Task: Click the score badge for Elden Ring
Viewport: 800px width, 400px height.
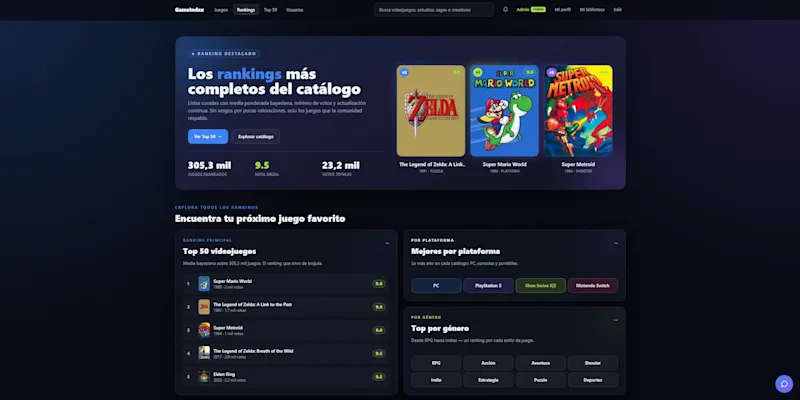Action: (379, 377)
